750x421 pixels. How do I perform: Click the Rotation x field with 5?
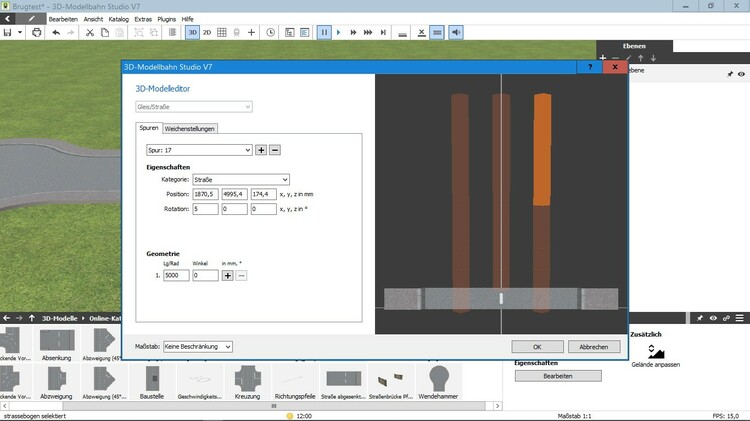tap(205, 209)
